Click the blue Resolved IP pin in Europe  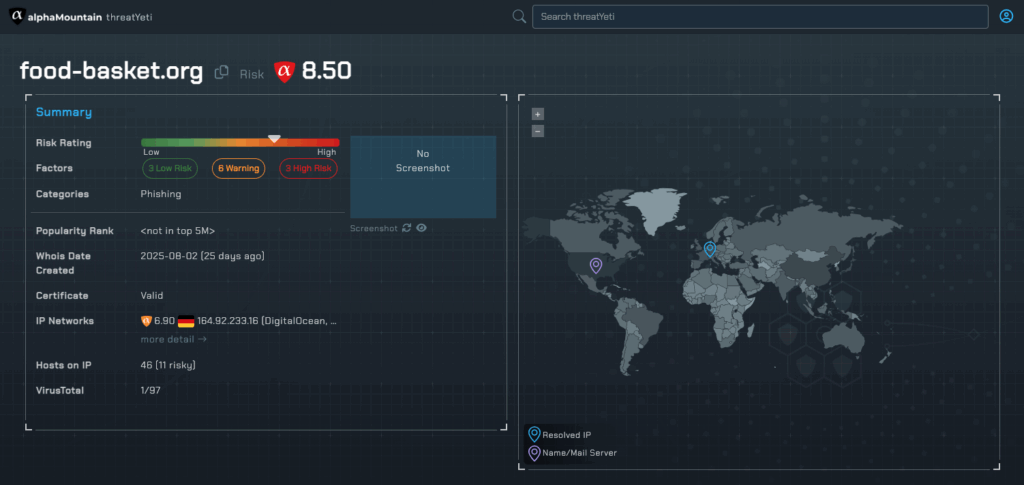click(710, 249)
